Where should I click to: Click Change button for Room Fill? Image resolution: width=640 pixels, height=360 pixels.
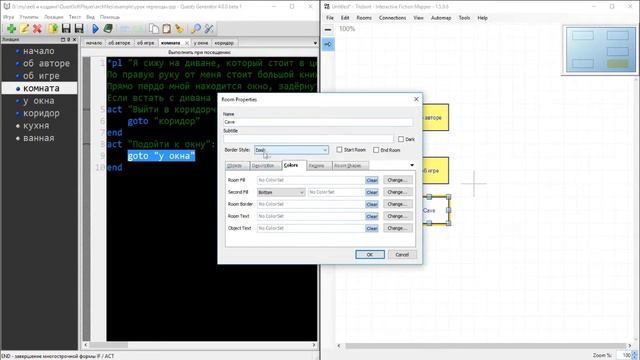(398, 180)
